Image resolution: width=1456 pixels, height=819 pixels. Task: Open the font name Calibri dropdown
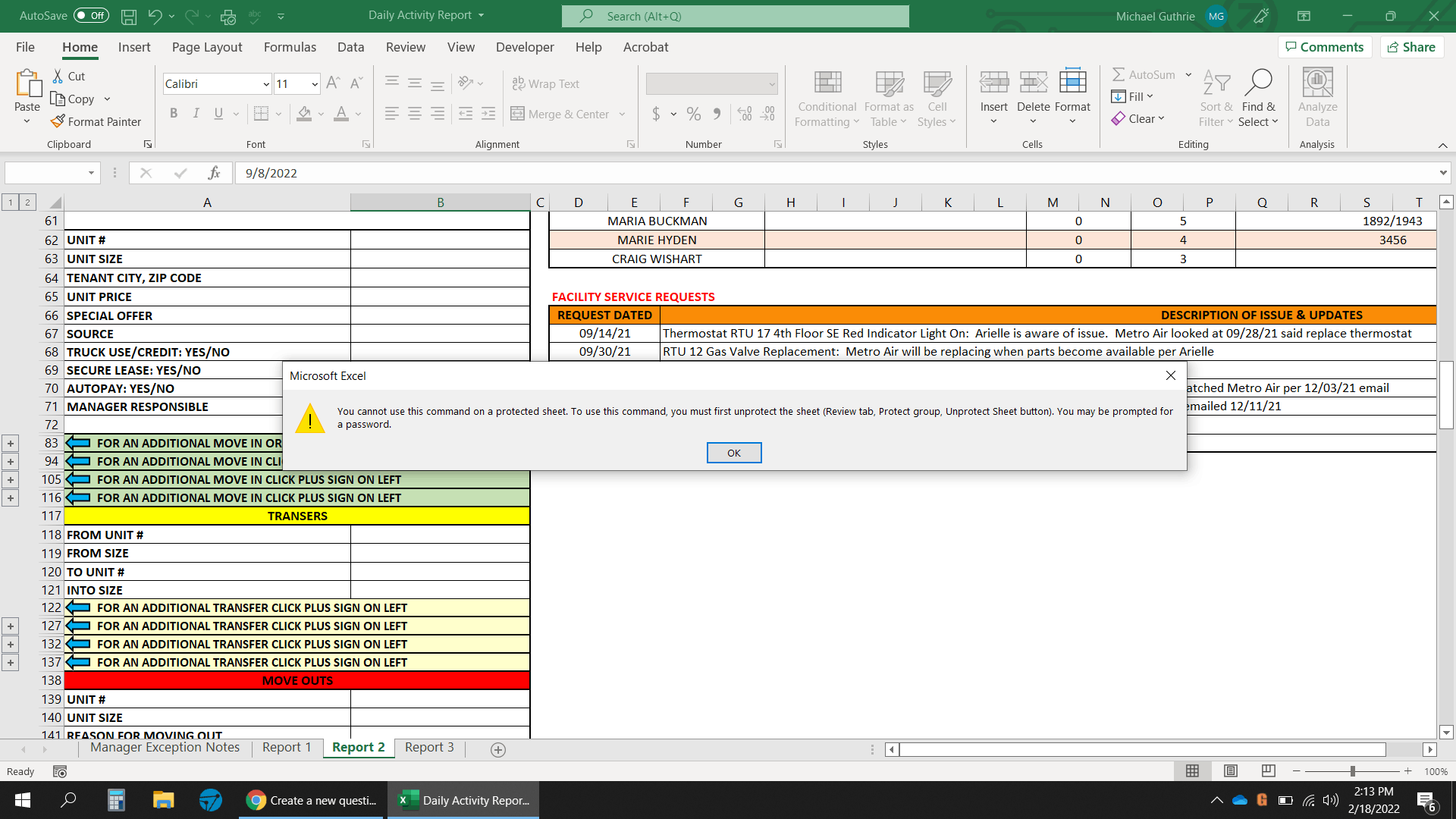(266, 84)
